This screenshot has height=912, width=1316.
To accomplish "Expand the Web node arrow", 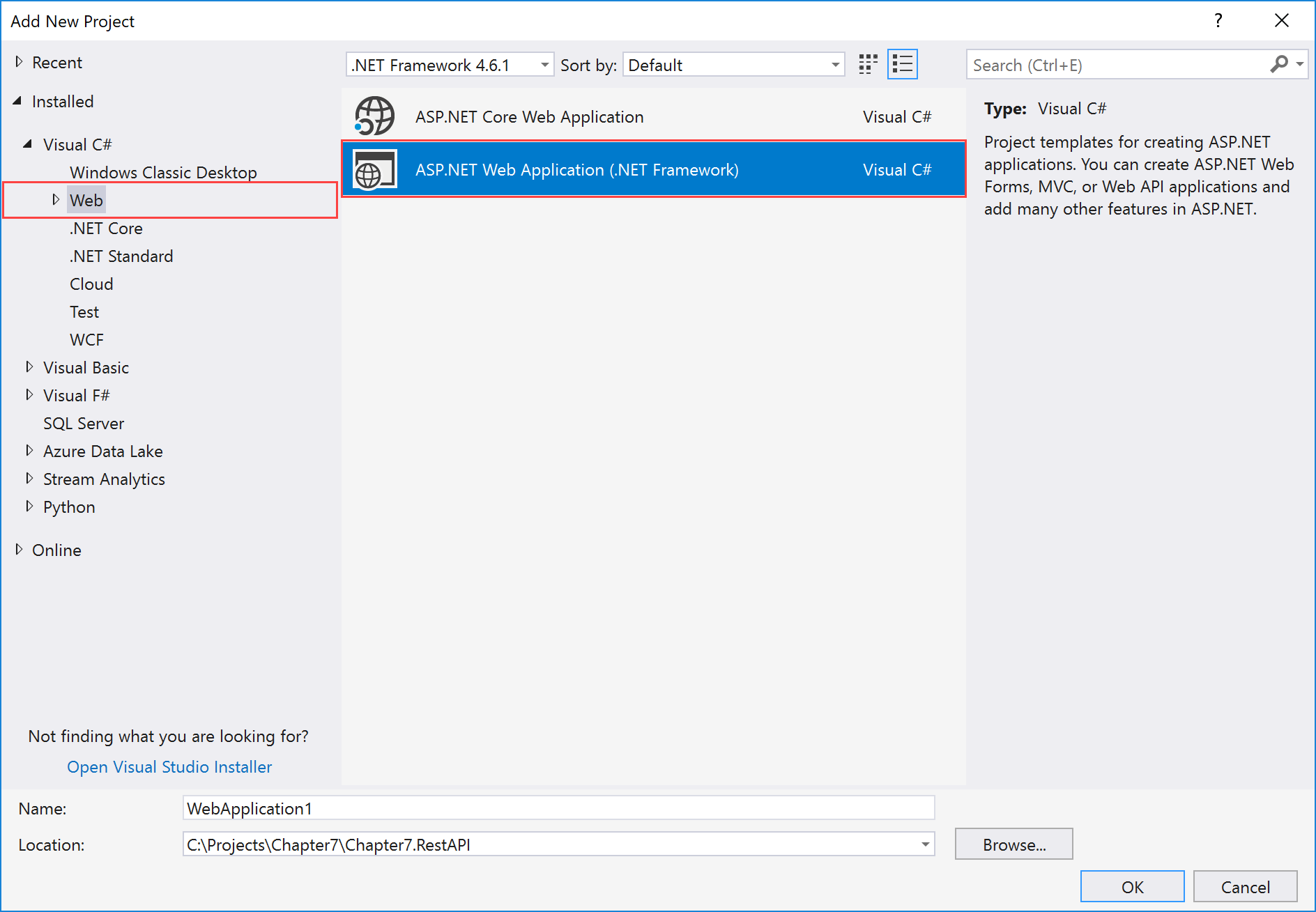I will tap(56, 200).
